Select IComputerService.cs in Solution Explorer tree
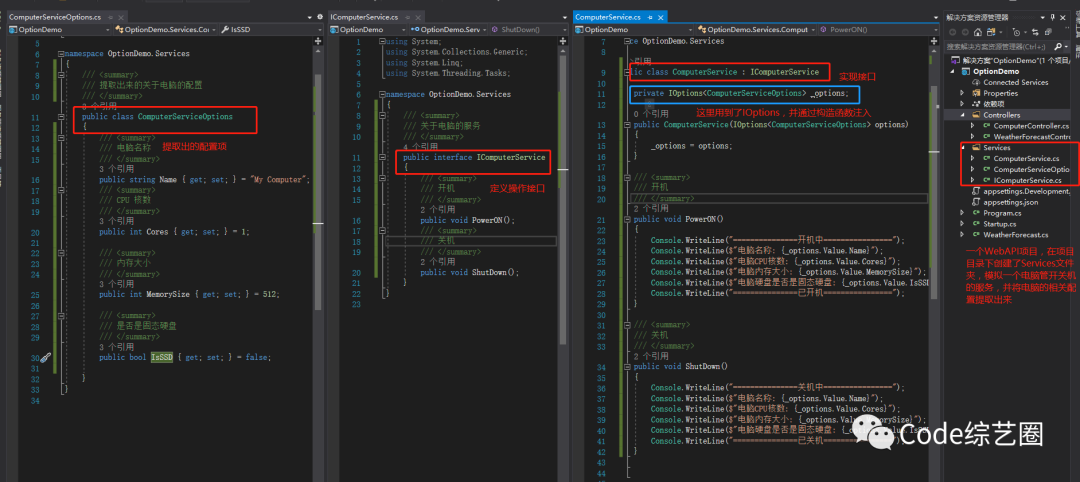Viewport: 1080px width, 482px height. click(x=1028, y=180)
